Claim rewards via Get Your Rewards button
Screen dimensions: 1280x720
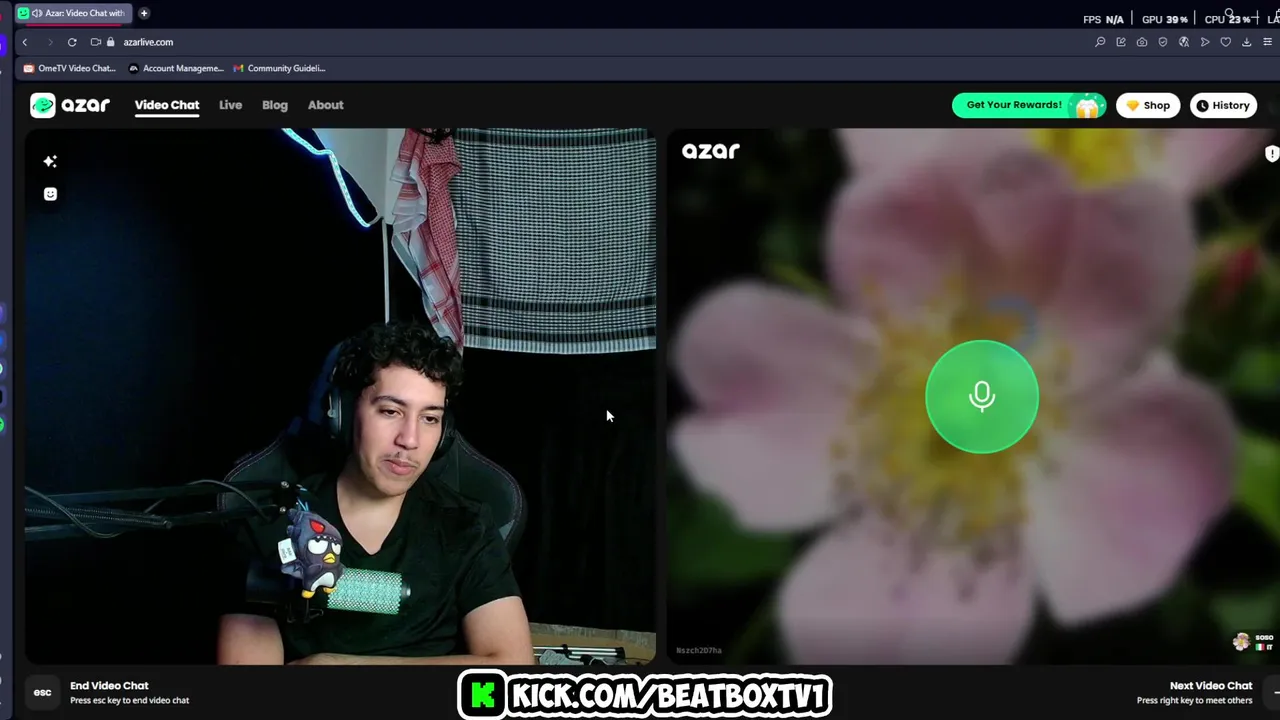tap(1029, 105)
